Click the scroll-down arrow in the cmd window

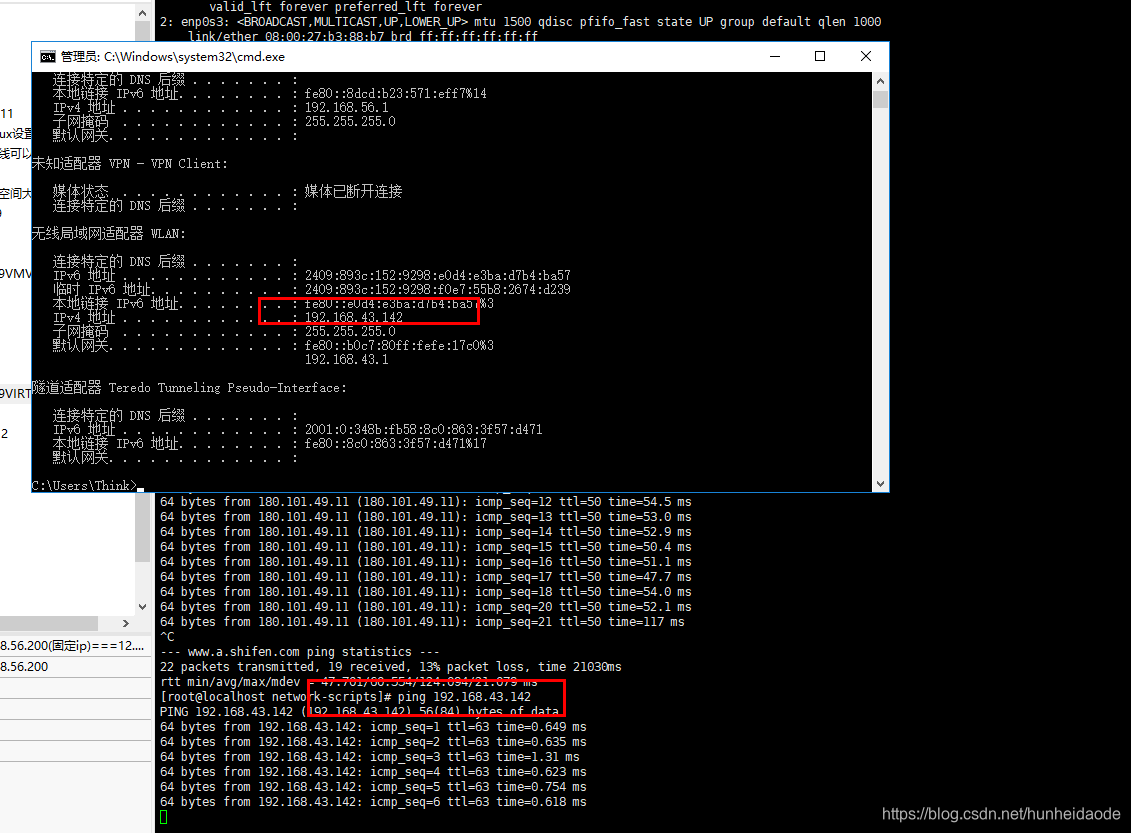(x=880, y=481)
